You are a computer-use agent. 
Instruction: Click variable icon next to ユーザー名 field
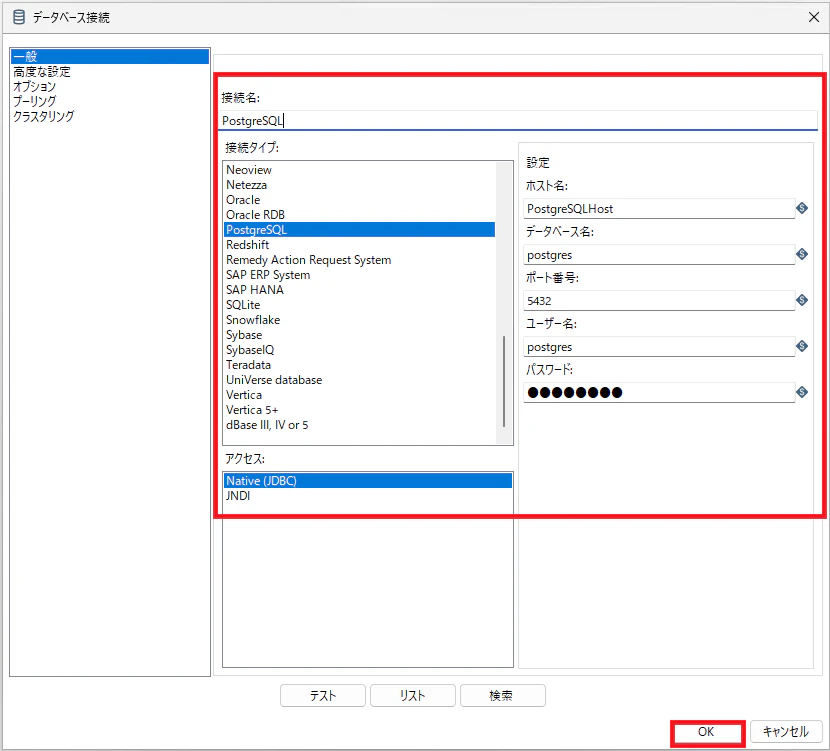point(802,347)
